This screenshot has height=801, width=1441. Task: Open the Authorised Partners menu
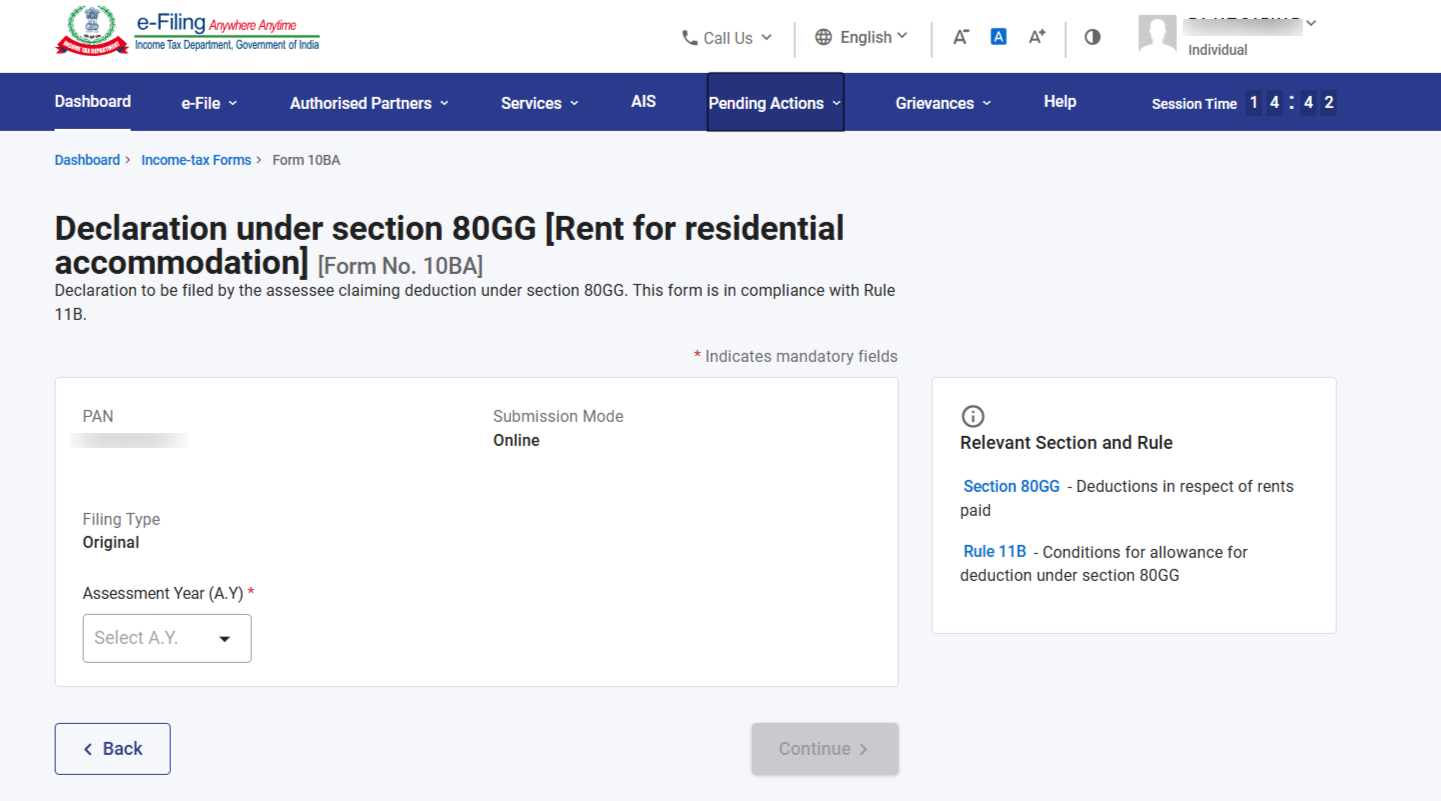(369, 103)
